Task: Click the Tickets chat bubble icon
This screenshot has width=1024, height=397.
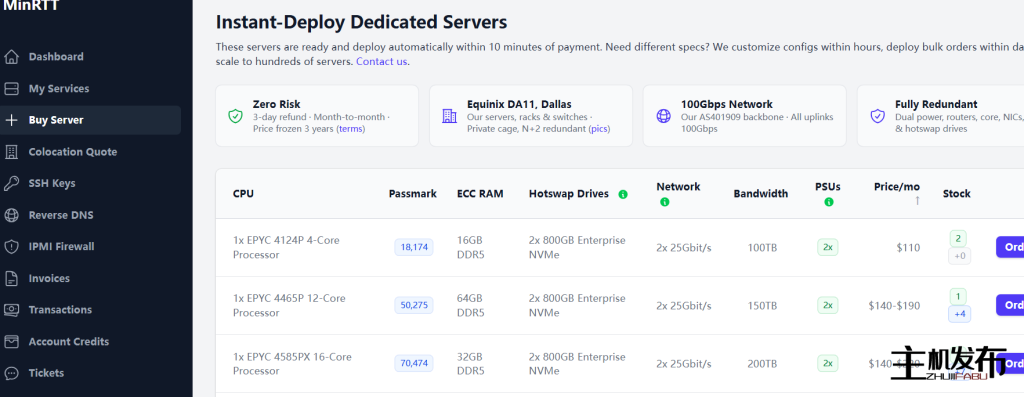Action: 11,373
